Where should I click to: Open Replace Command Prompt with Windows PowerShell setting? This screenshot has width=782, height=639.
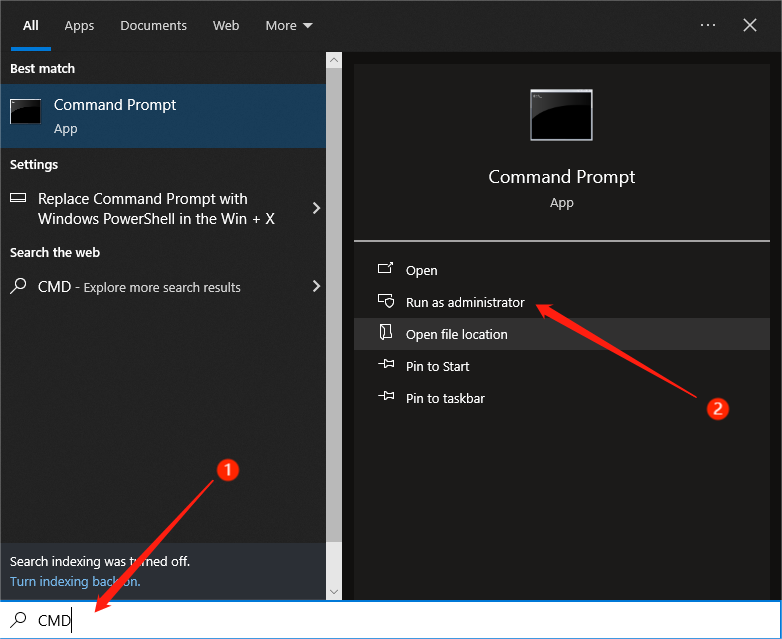[163, 209]
